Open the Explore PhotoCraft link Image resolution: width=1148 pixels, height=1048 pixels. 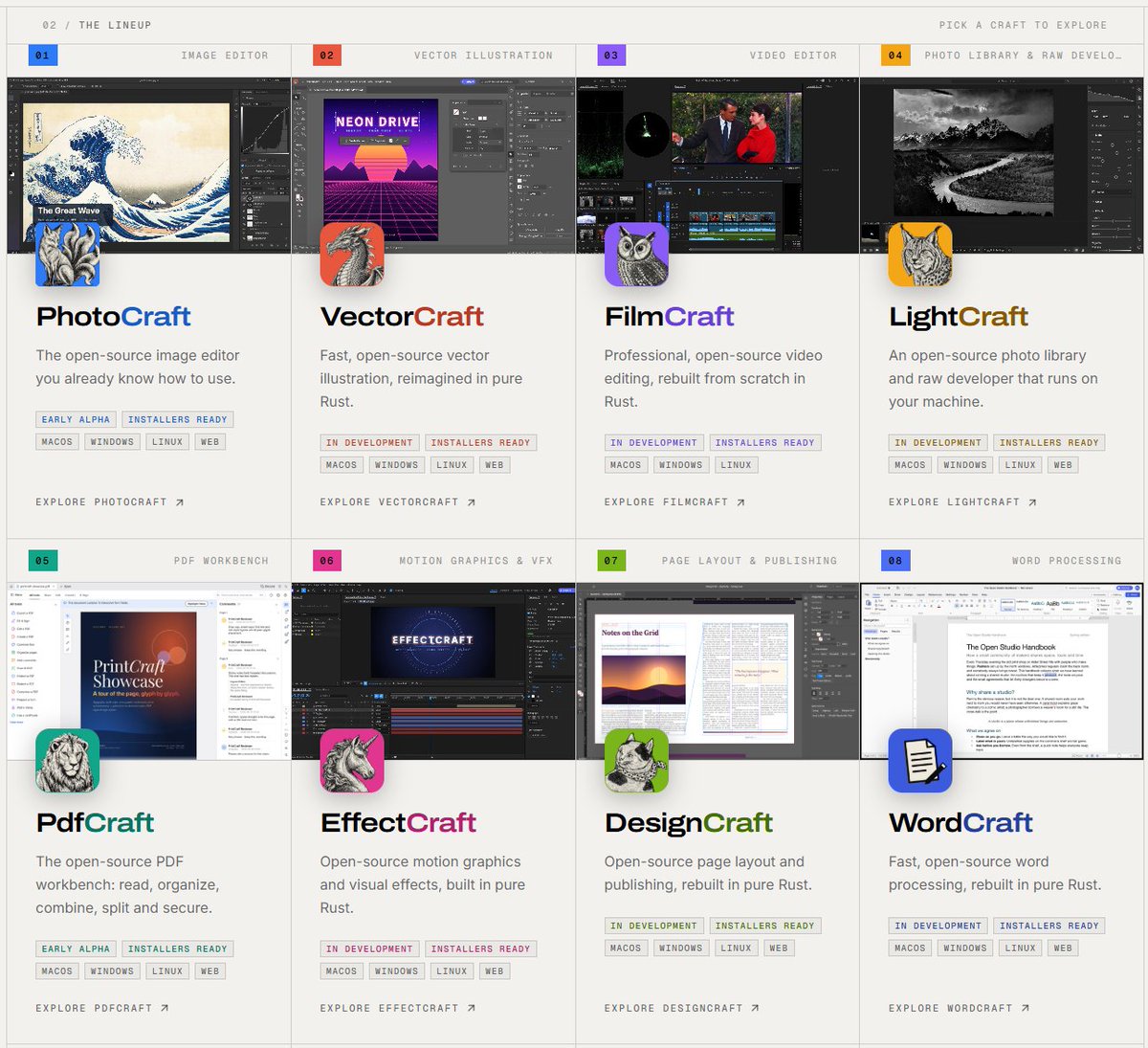click(x=110, y=502)
